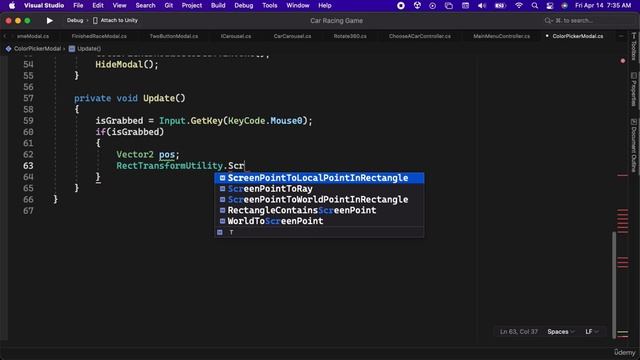Select ScreenPointToRay completion

click(319, 189)
